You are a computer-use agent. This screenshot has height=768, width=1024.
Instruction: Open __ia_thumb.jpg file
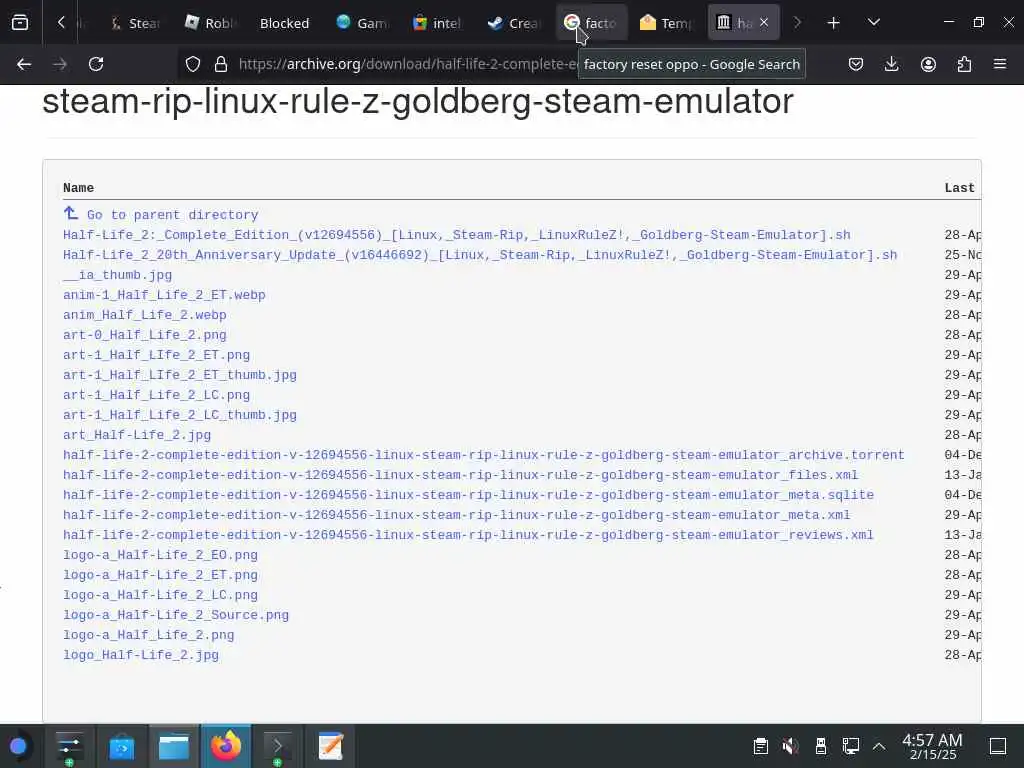click(x=118, y=275)
